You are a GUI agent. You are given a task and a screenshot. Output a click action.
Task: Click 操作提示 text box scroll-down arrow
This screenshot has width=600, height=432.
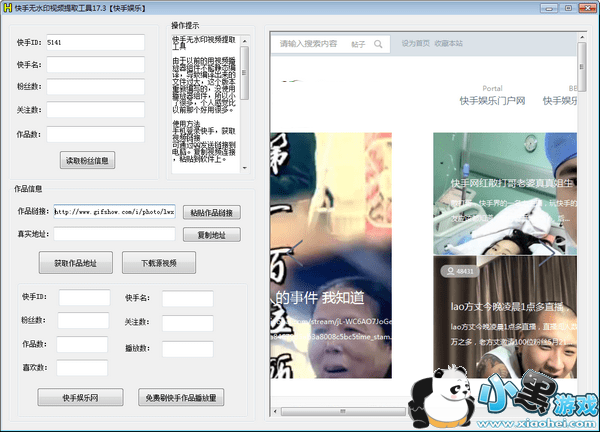pos(245,168)
